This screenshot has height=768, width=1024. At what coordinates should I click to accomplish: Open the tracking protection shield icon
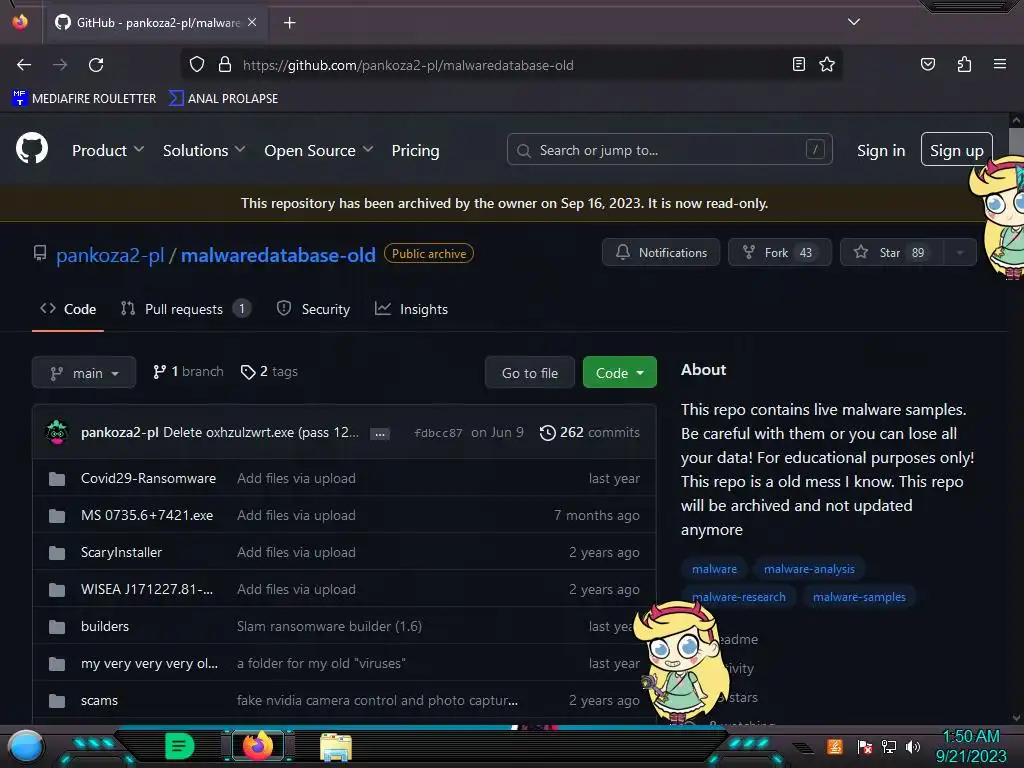click(x=197, y=65)
